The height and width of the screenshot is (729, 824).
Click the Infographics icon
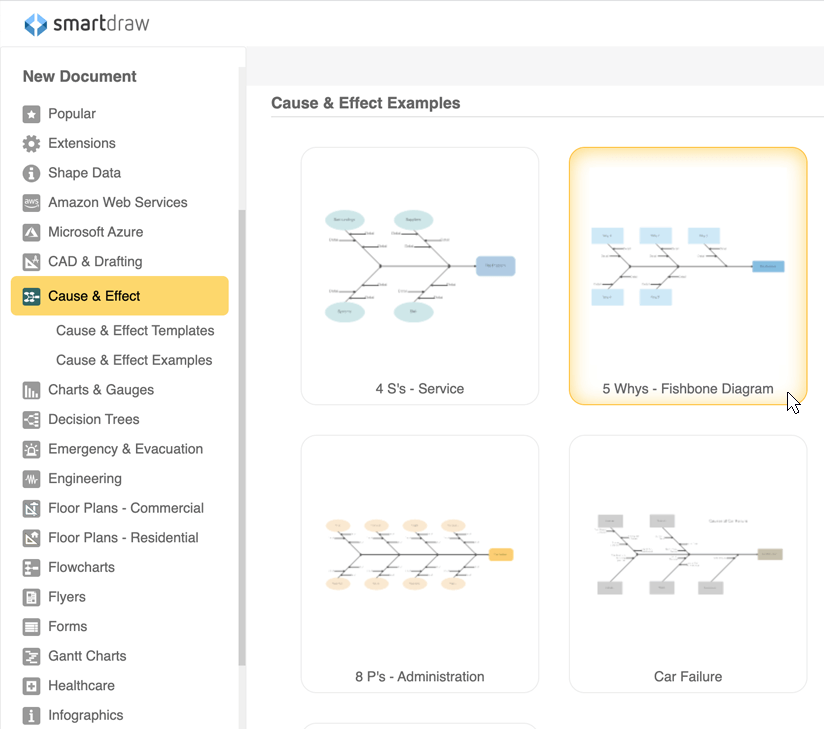click(32, 715)
